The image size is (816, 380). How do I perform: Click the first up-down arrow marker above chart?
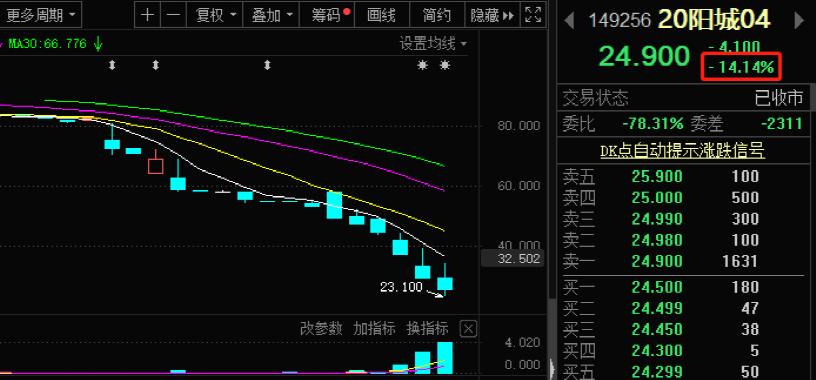click(x=112, y=65)
